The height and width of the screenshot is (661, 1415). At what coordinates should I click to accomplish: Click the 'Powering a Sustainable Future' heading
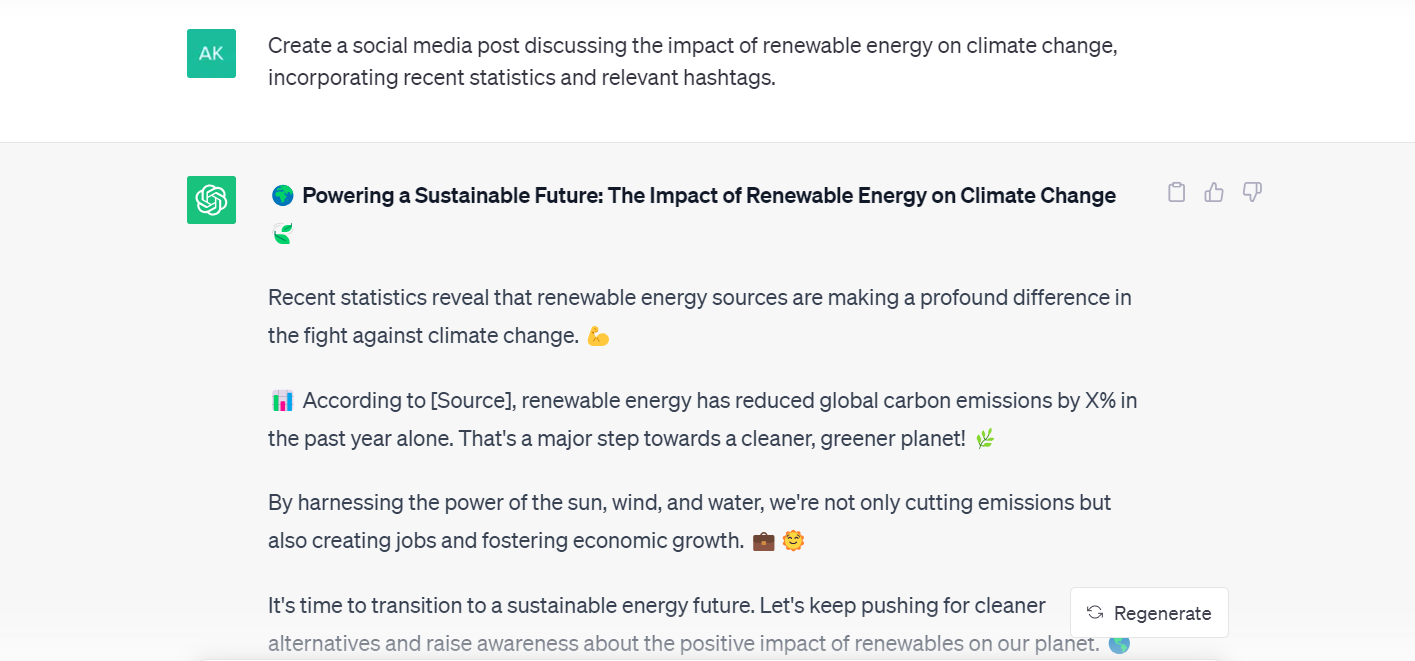point(709,196)
